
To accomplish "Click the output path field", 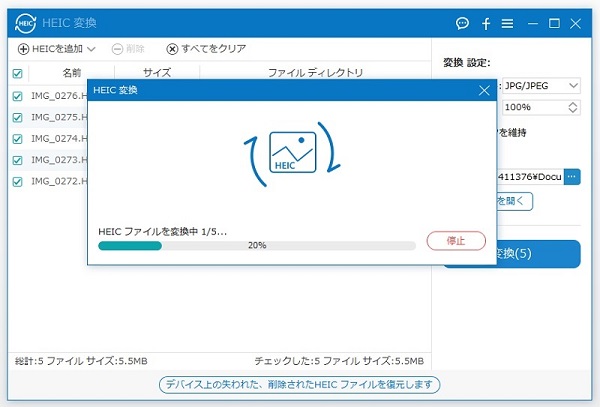I will pos(530,177).
